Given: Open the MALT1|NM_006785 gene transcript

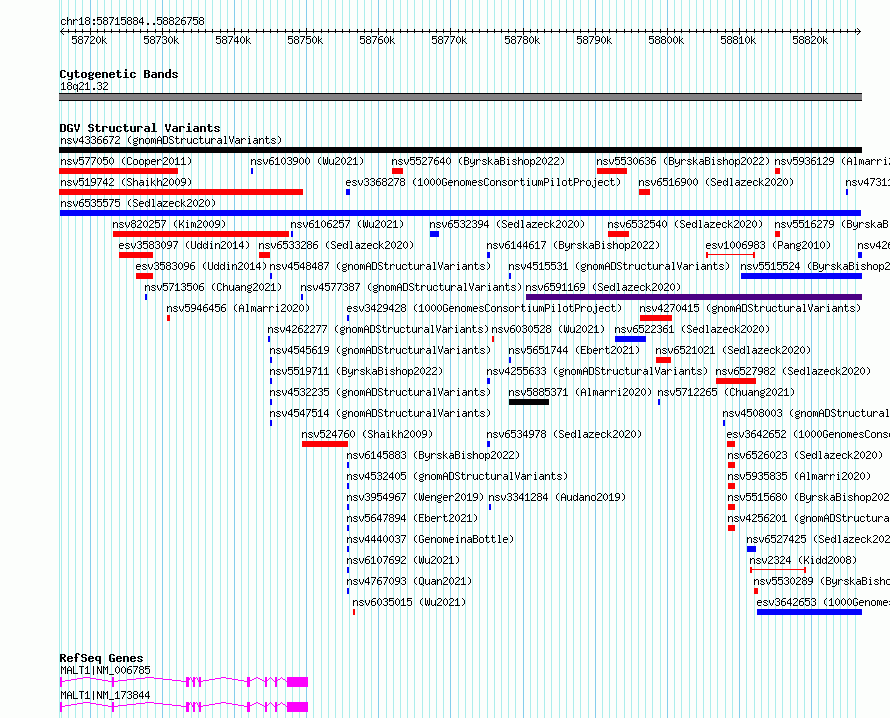Looking at the screenshot, I should point(184,682).
